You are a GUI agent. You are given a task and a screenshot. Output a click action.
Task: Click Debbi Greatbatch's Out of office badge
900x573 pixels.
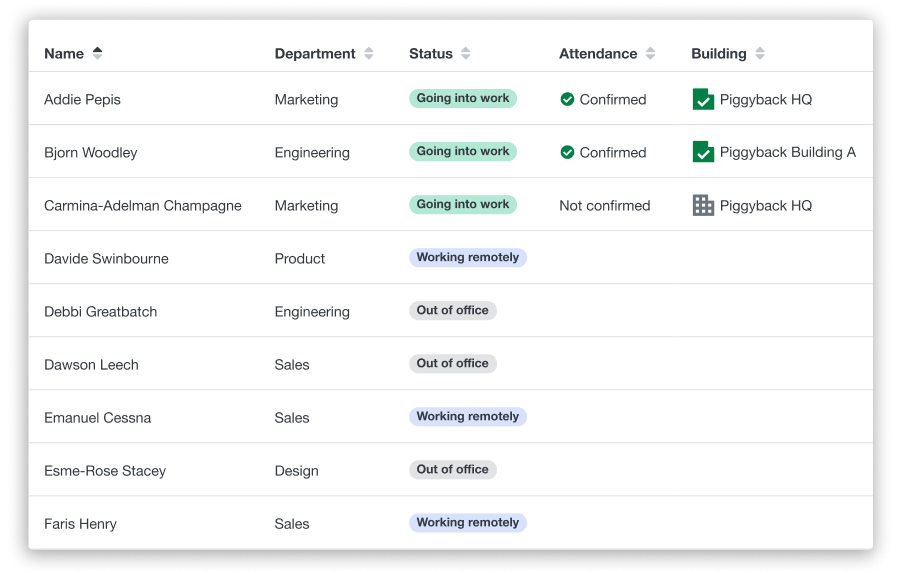452,310
